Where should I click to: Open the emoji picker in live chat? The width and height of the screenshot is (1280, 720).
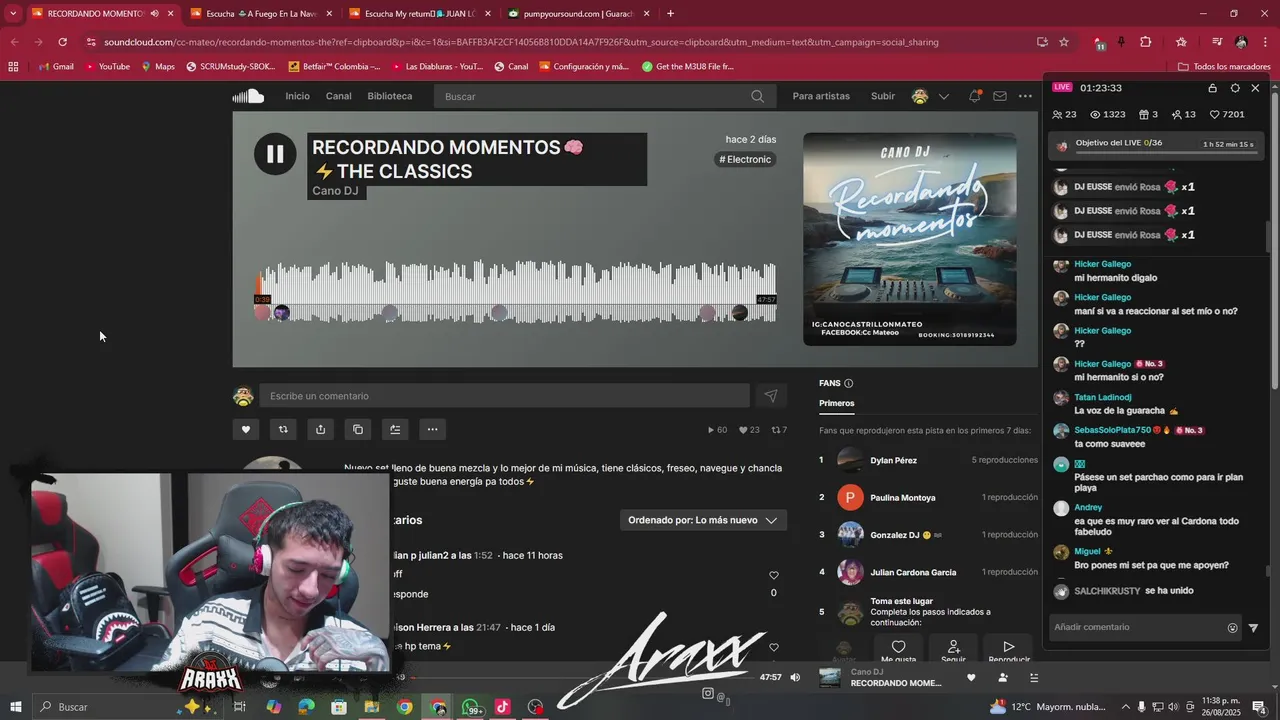[x=1232, y=628]
